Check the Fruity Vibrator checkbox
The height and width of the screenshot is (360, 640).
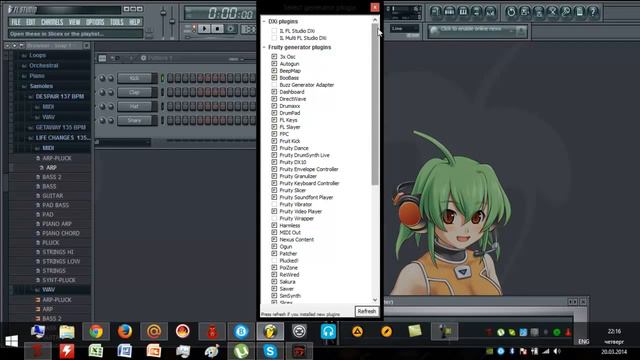click(274, 204)
